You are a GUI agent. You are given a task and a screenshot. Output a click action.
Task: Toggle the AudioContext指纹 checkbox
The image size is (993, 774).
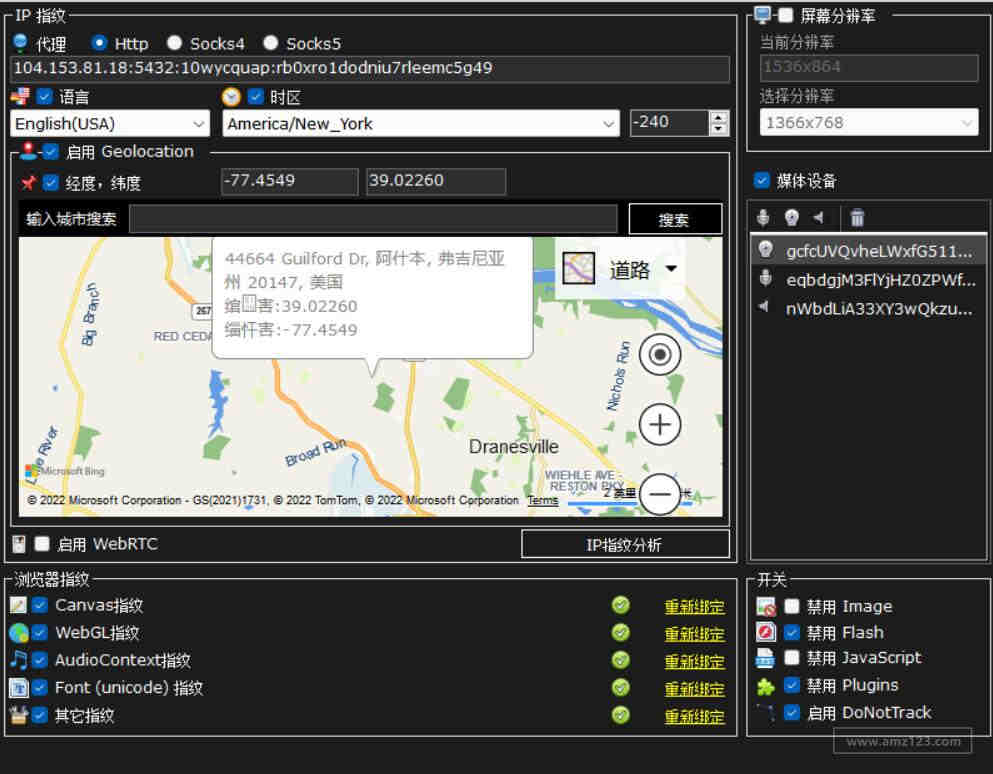click(x=40, y=660)
